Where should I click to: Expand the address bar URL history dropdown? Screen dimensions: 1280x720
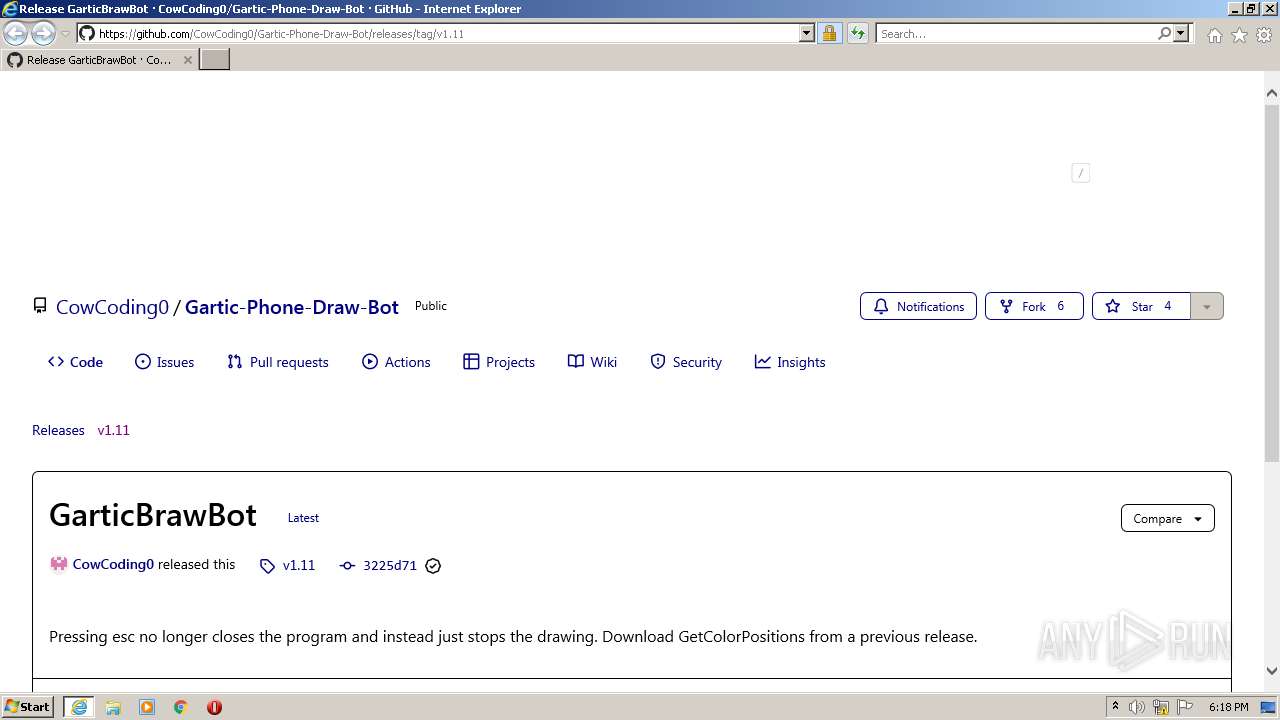pos(807,33)
